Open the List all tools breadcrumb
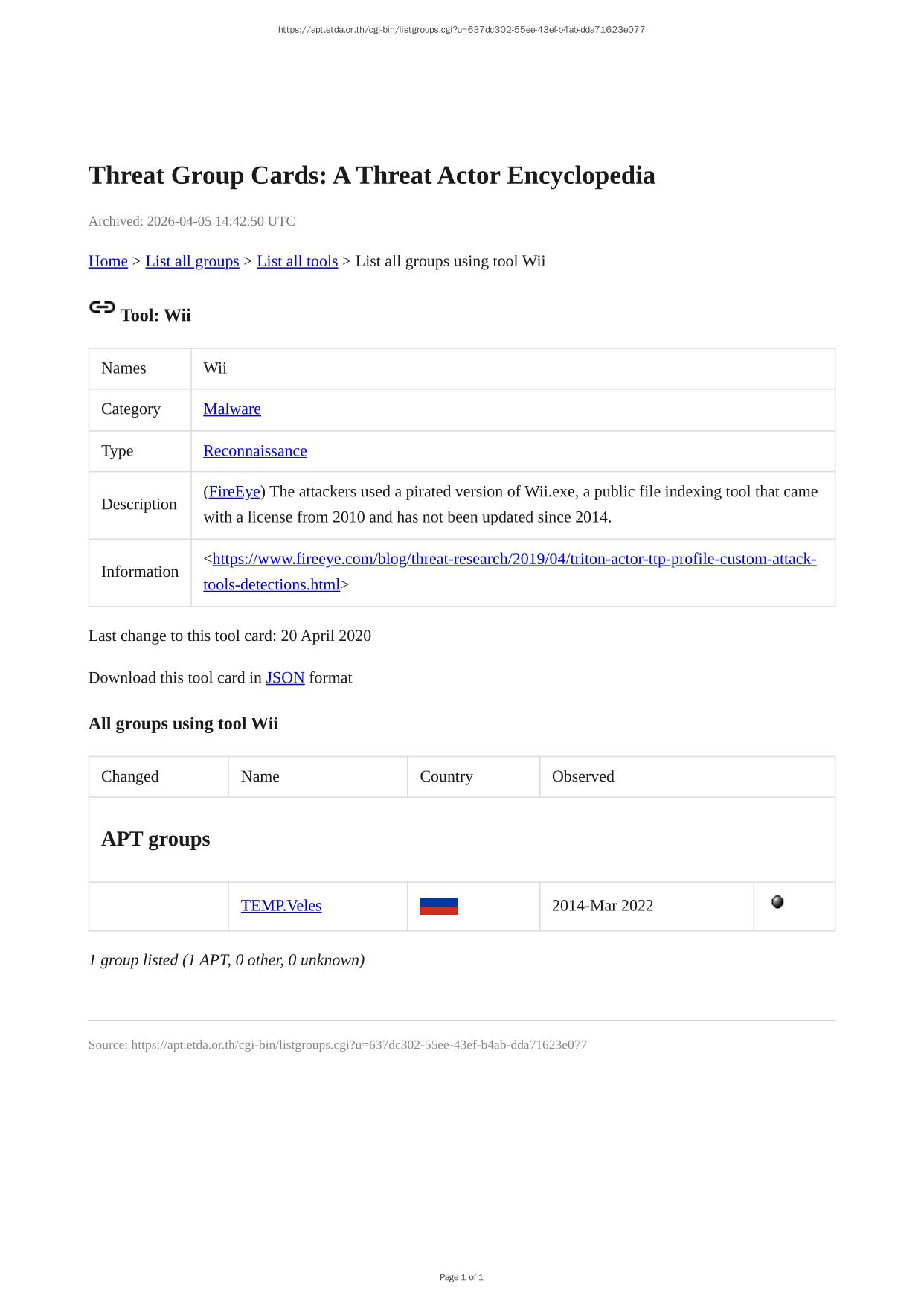This screenshot has width=924, height=1307. (297, 261)
